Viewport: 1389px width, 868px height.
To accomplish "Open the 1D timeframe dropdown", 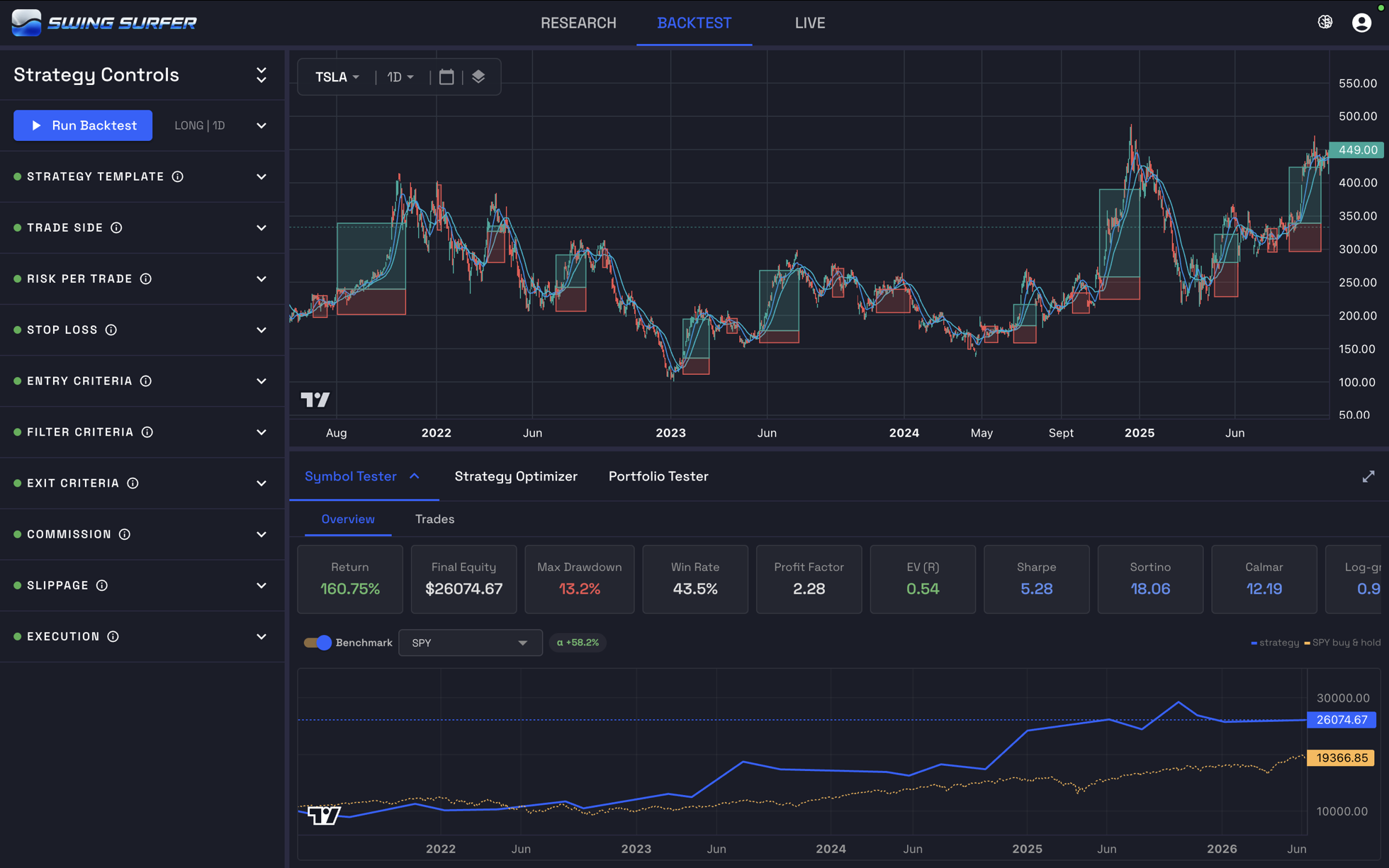I will tap(400, 77).
